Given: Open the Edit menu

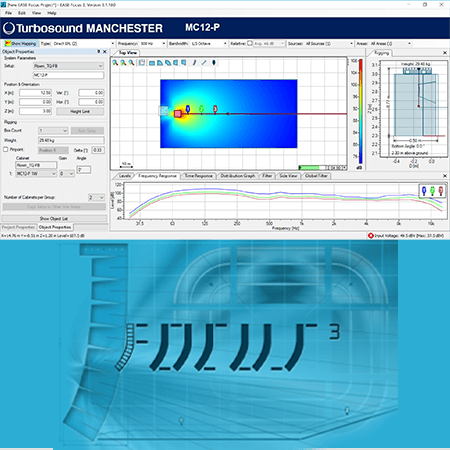Looking at the screenshot, I should point(22,13).
